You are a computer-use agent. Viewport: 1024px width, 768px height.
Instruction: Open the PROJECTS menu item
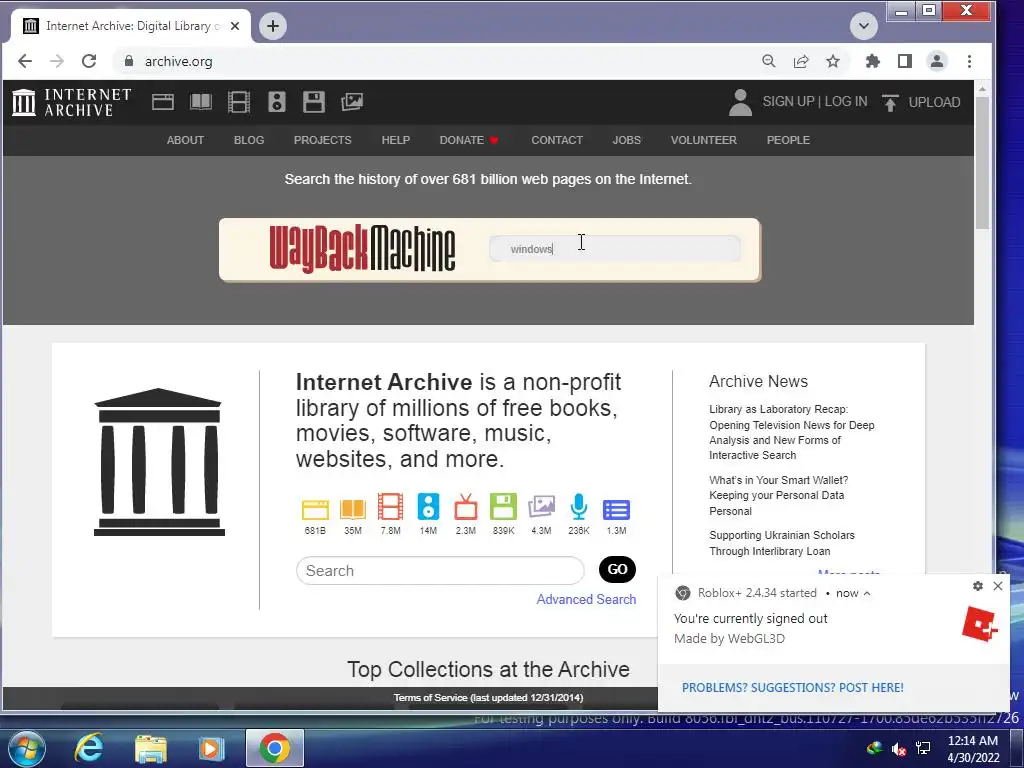click(x=323, y=140)
